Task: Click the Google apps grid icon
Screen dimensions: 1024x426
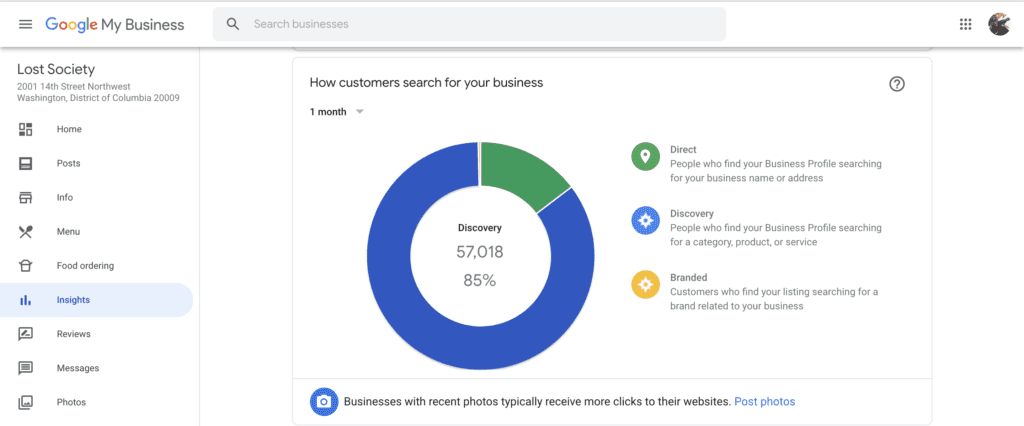Action: (x=965, y=24)
